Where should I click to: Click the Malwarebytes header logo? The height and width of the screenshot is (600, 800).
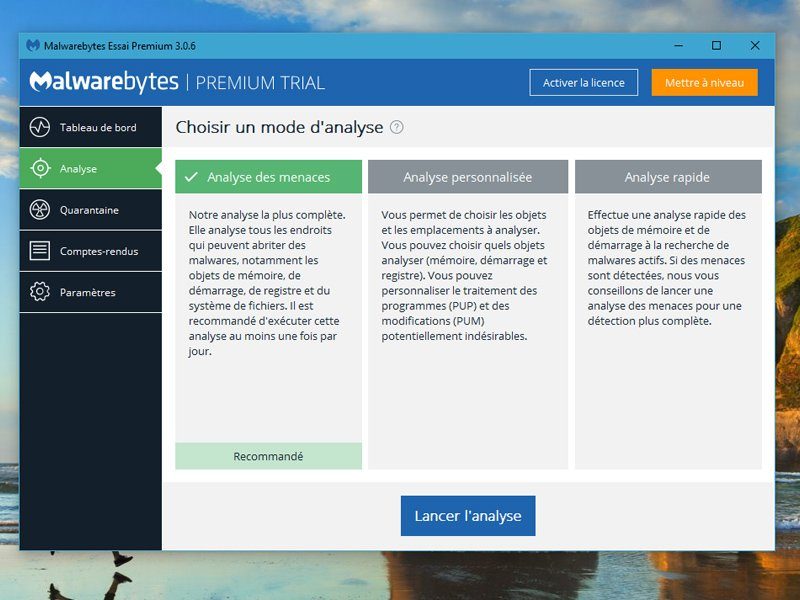click(x=104, y=82)
